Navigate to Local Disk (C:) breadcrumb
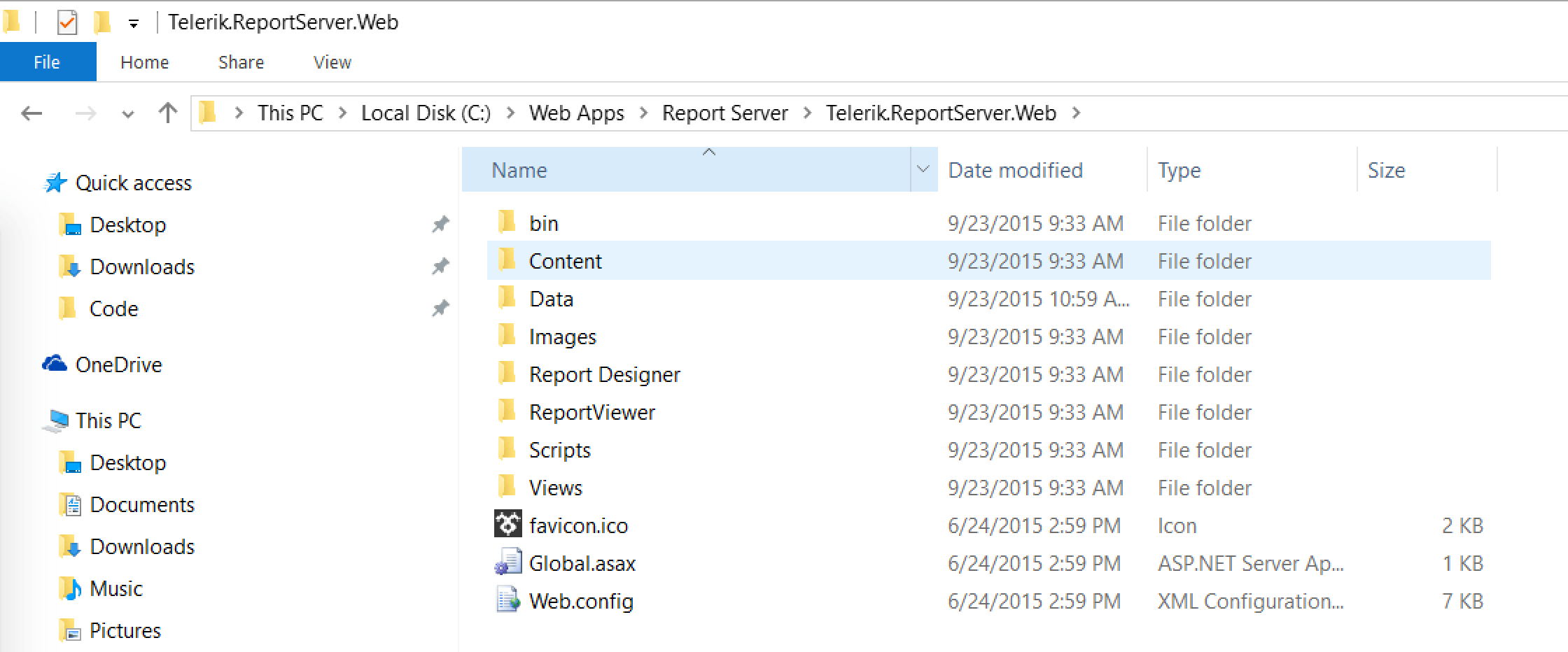The width and height of the screenshot is (1568, 652). coord(426,113)
